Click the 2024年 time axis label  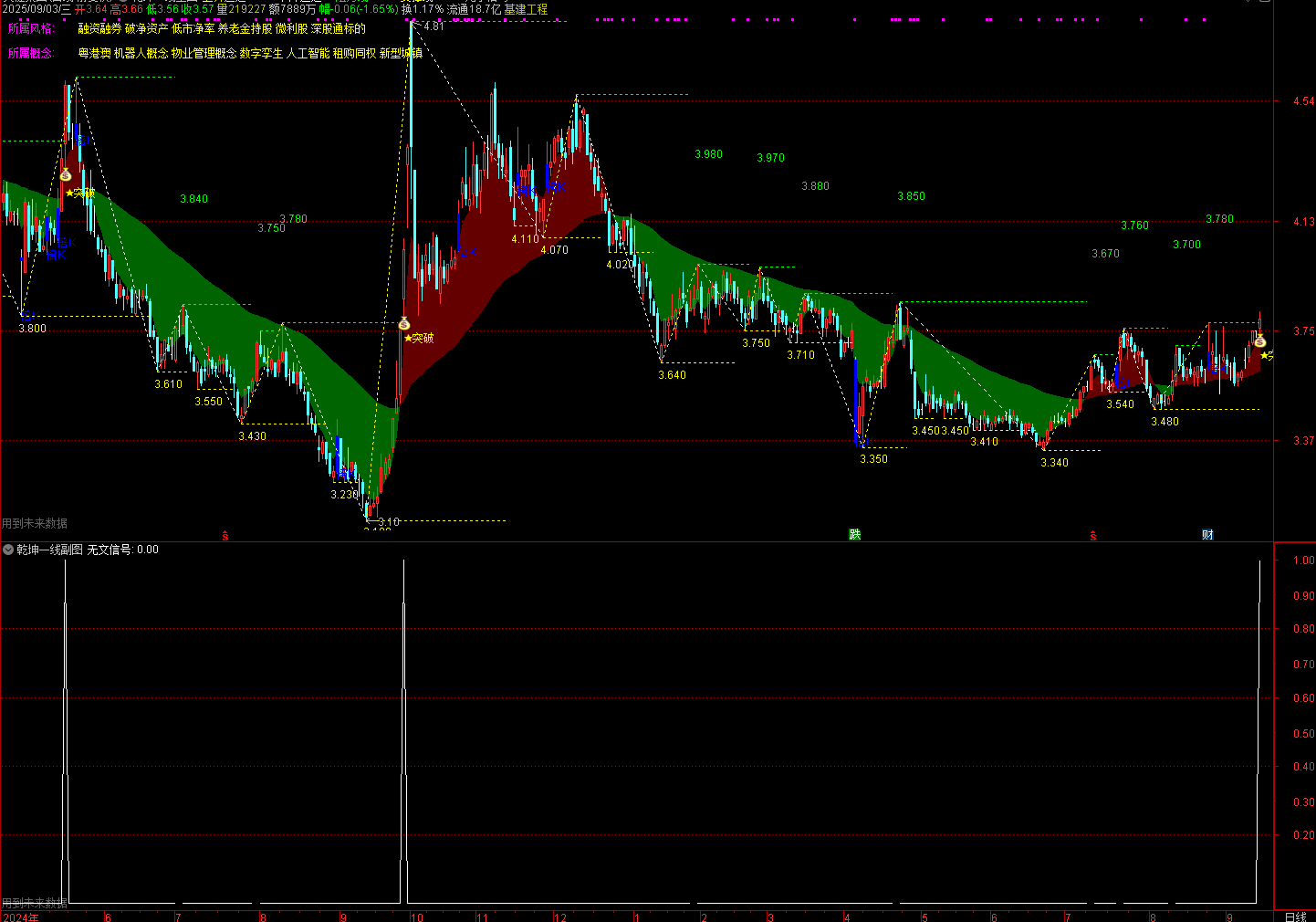(x=22, y=917)
